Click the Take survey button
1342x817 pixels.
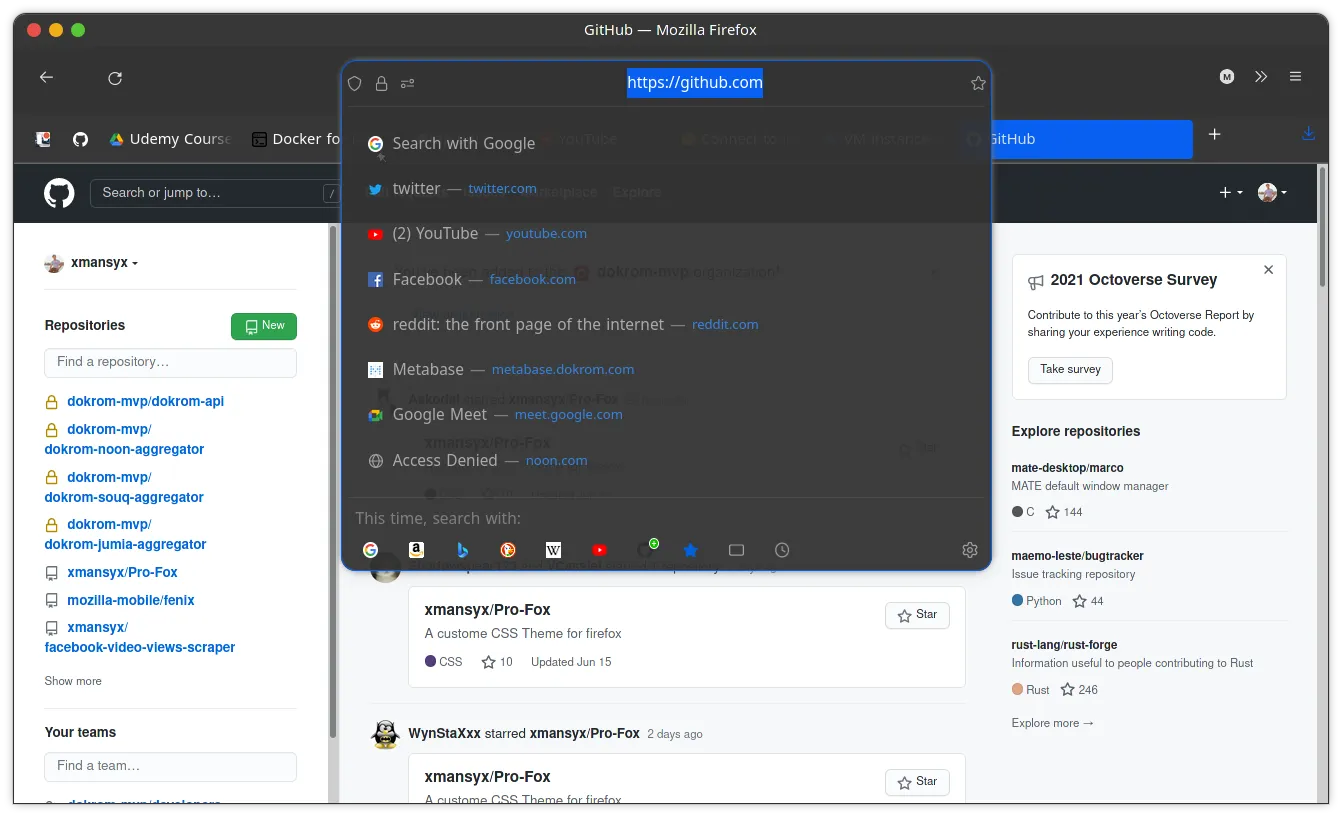pos(1070,369)
